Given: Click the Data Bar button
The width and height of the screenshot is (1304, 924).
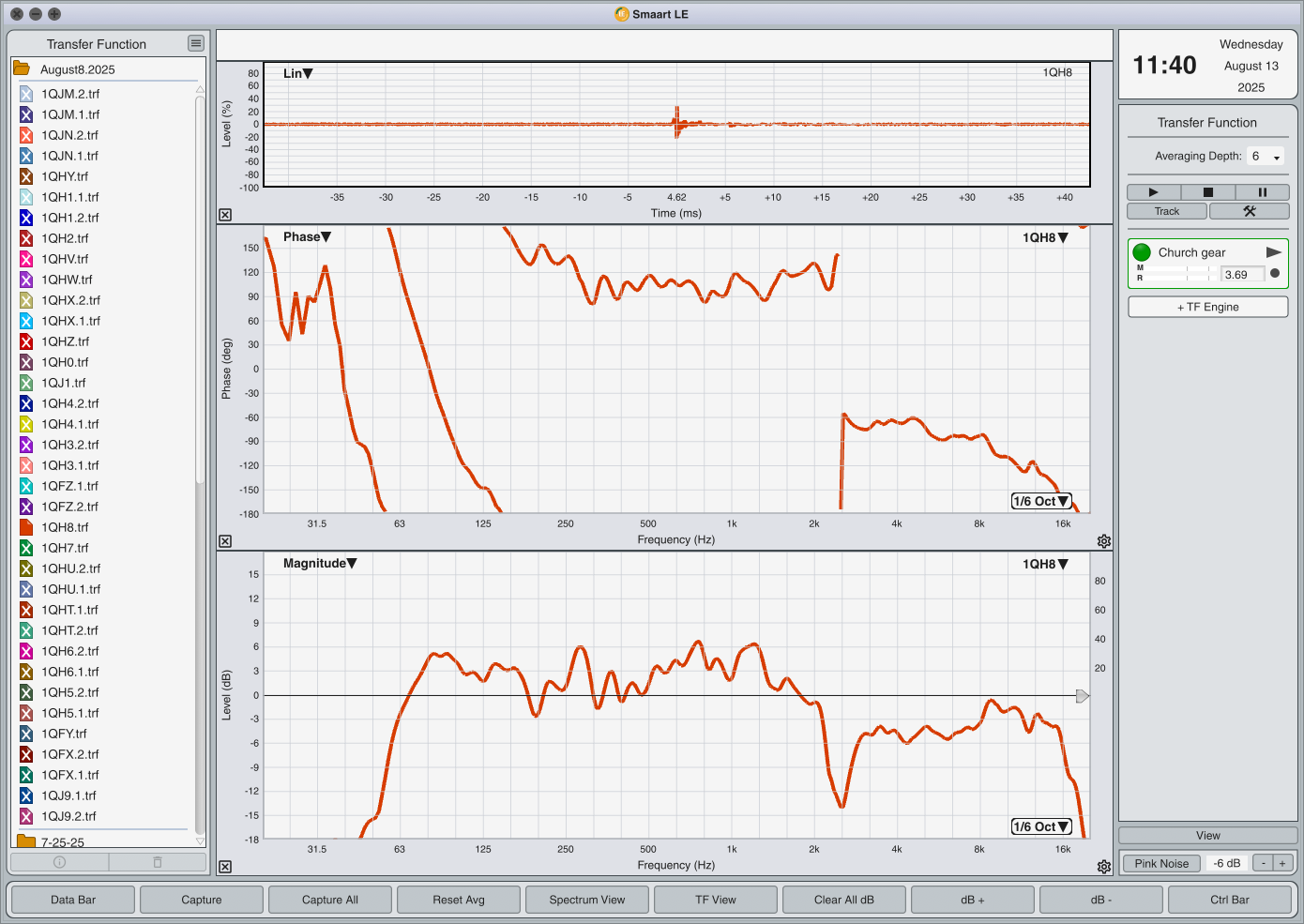Looking at the screenshot, I should pos(73,900).
